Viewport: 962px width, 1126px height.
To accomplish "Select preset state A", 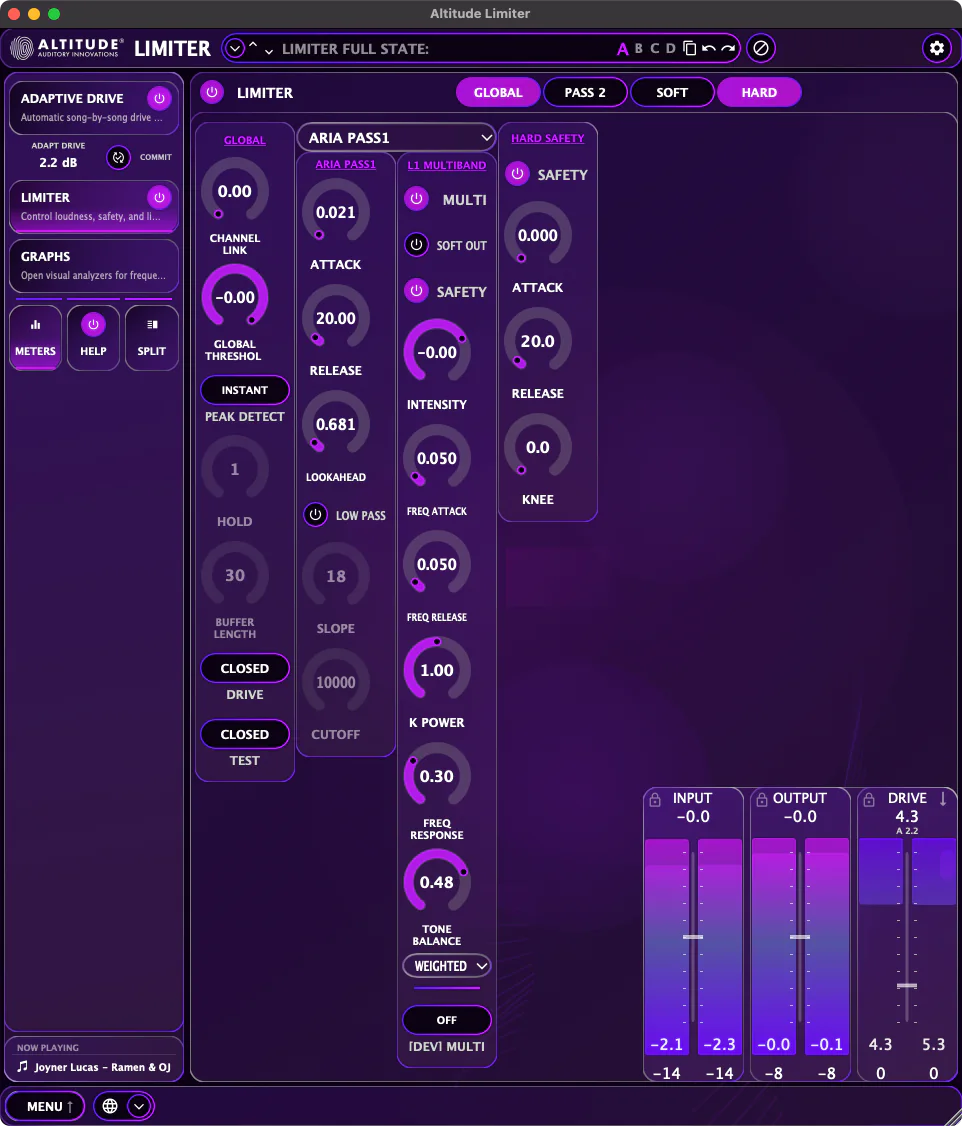I will point(622,49).
